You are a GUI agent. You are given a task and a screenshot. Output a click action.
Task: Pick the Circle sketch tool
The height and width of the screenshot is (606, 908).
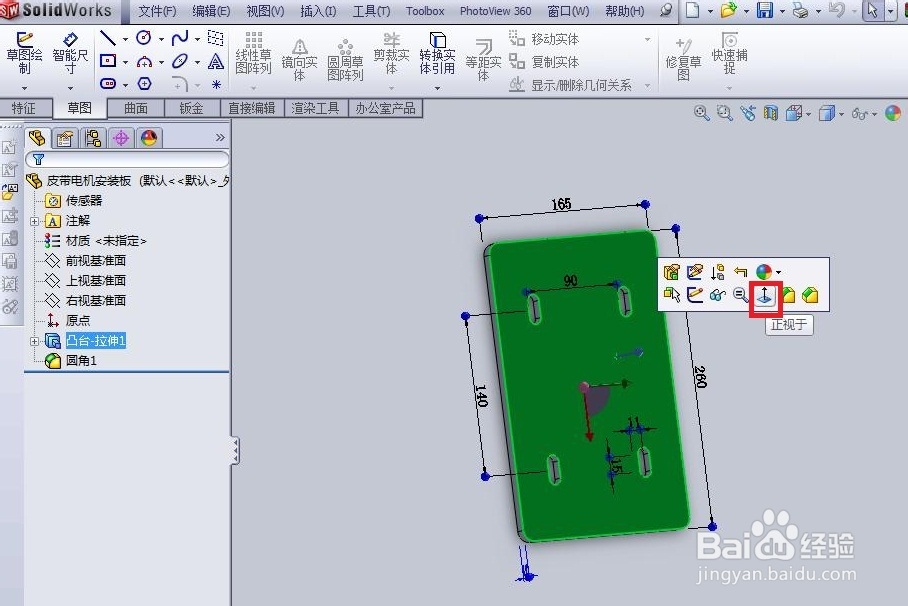click(x=144, y=38)
